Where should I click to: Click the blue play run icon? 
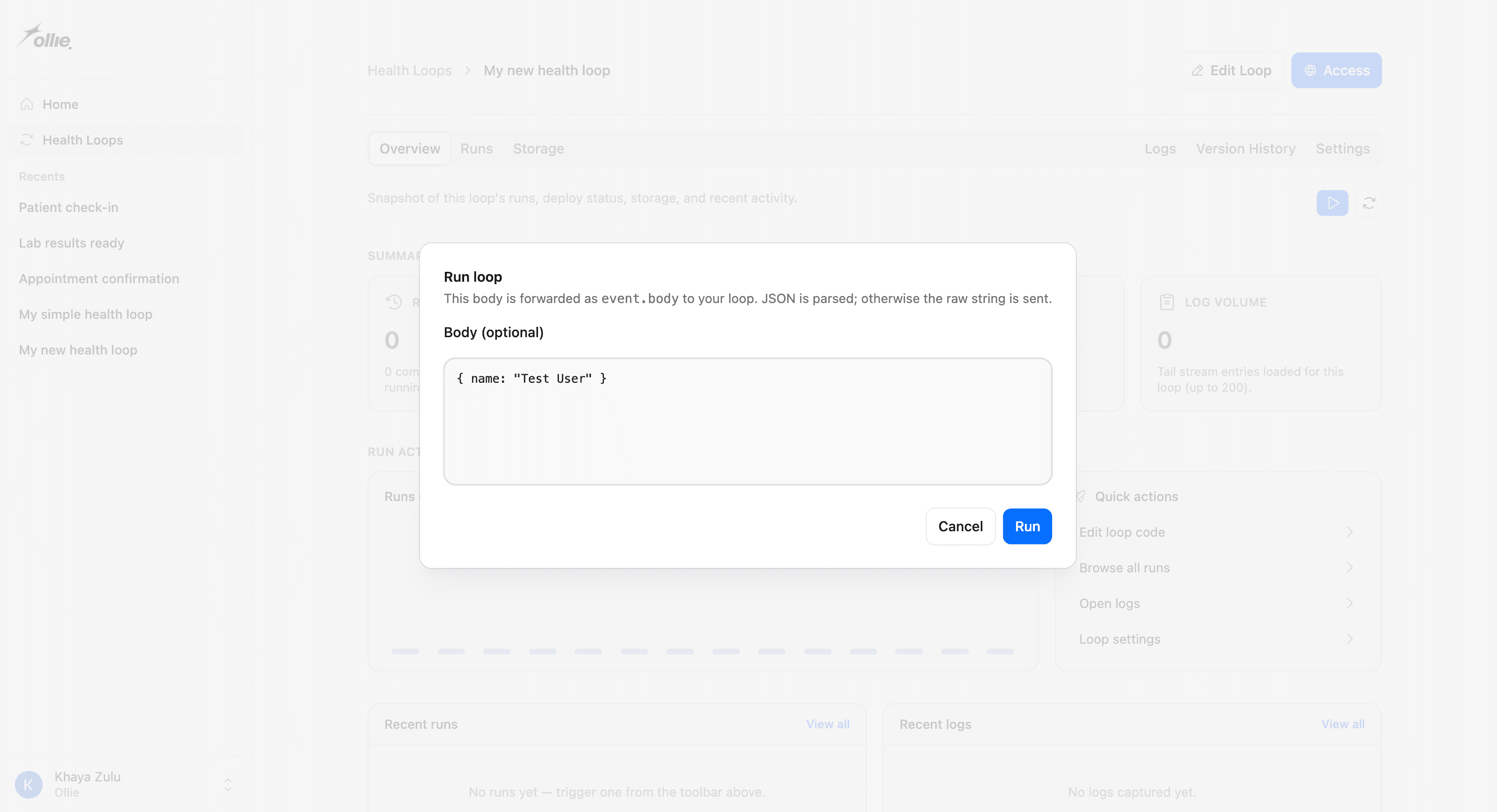click(x=1332, y=203)
